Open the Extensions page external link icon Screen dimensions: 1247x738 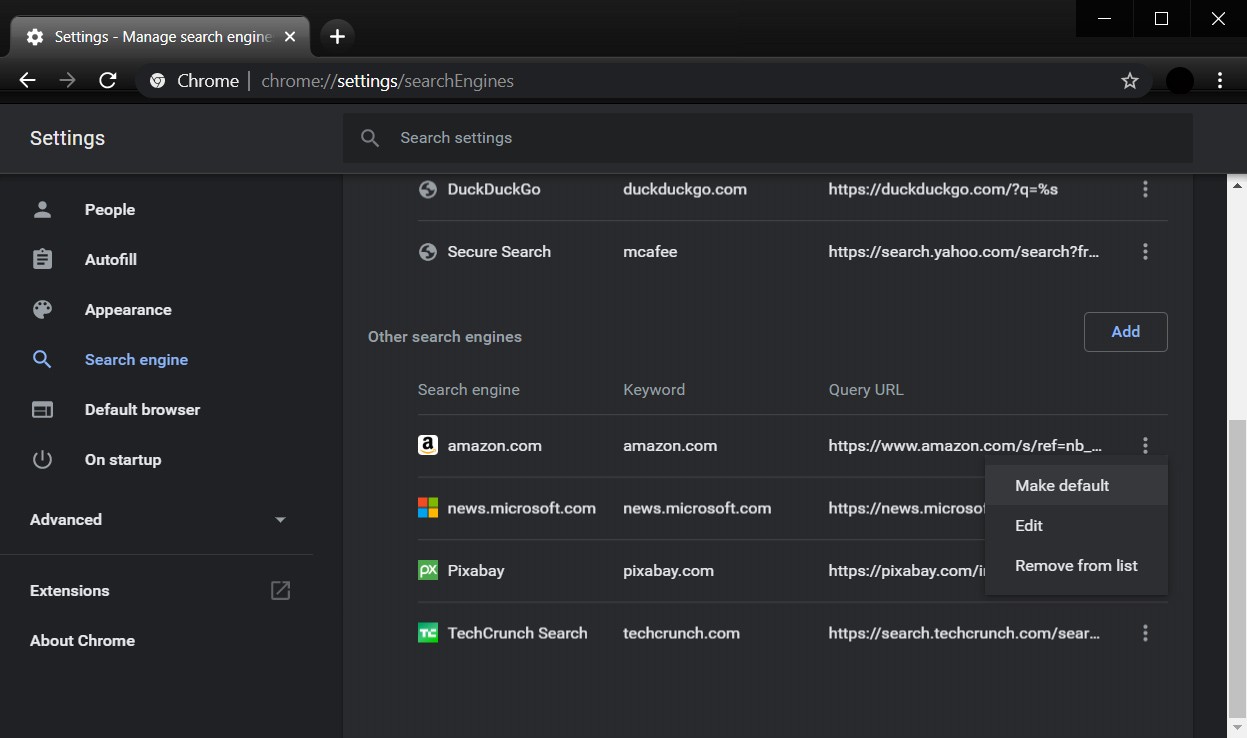coord(280,590)
